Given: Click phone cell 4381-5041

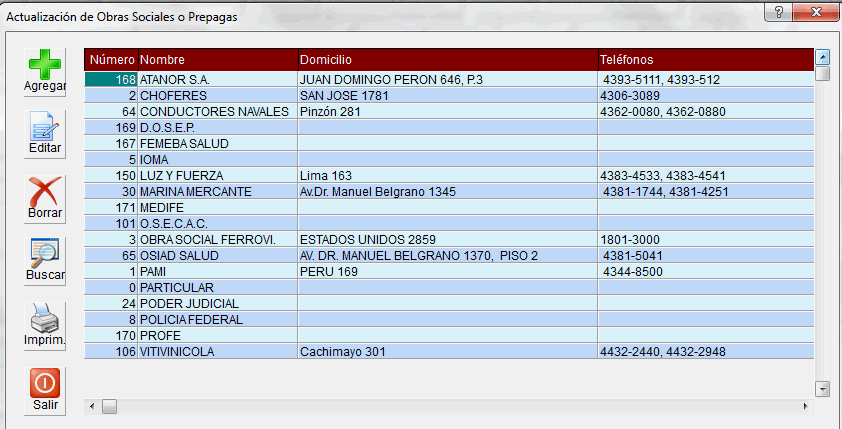Looking at the screenshot, I should click(x=706, y=256).
